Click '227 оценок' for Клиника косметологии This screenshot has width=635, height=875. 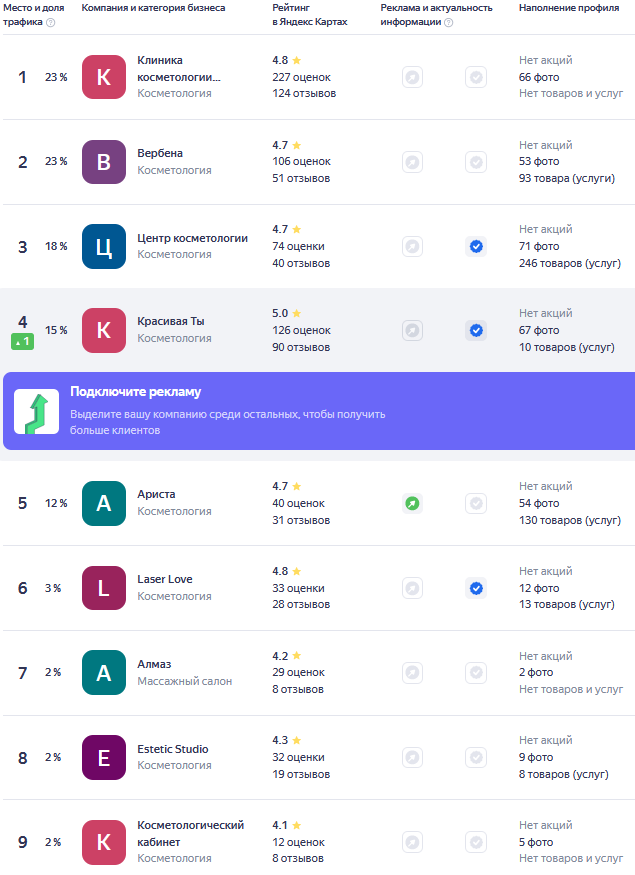tap(301, 77)
